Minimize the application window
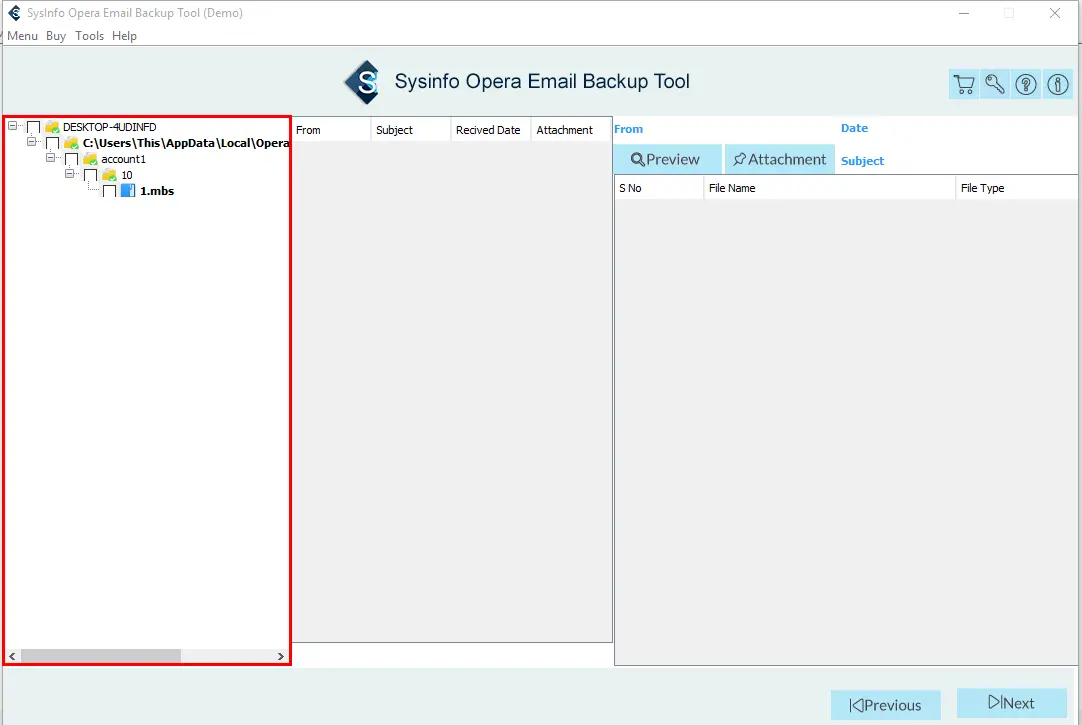The height and width of the screenshot is (725, 1082). click(x=964, y=13)
